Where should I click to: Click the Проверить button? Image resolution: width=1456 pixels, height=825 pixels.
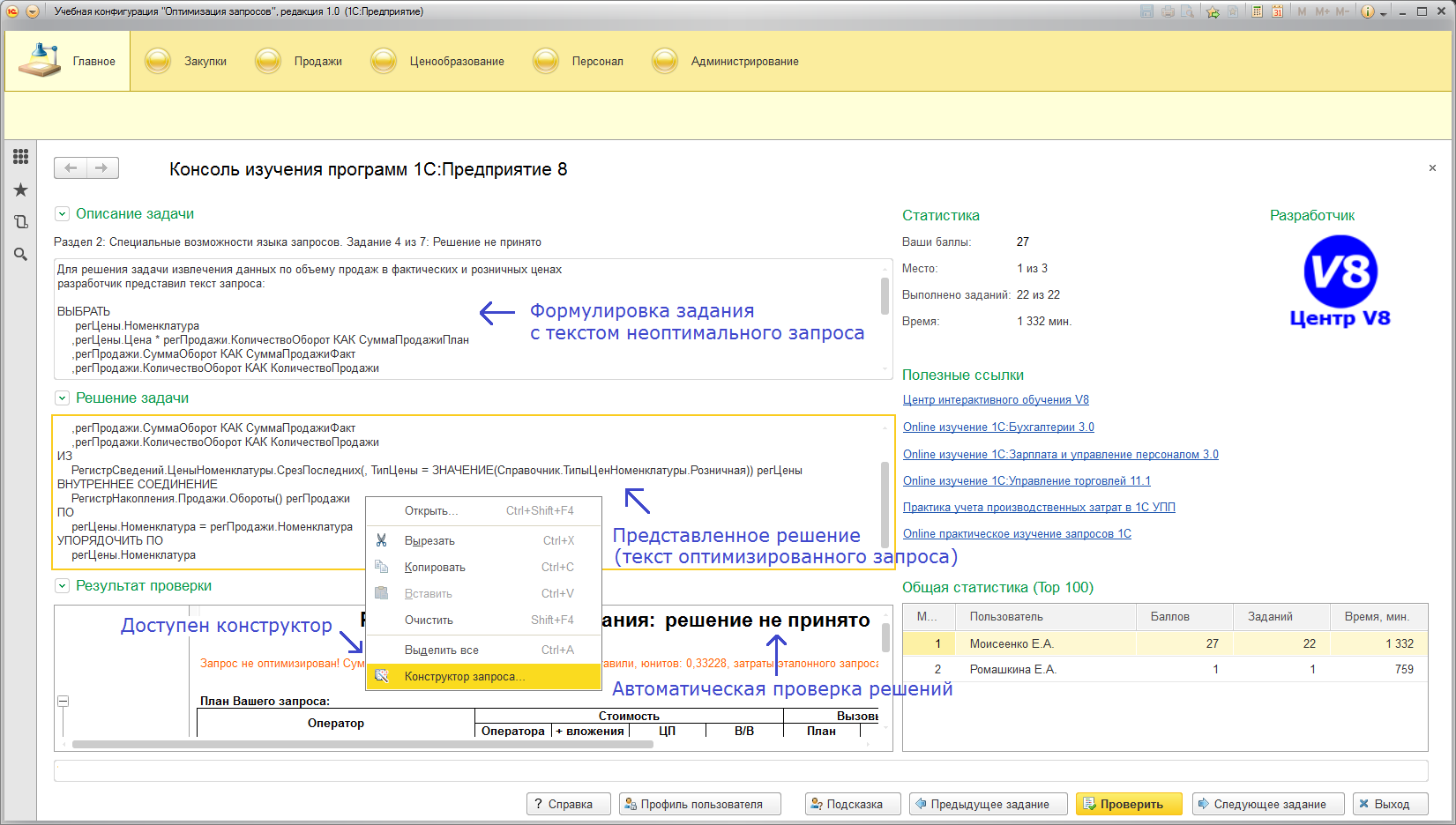1129,804
